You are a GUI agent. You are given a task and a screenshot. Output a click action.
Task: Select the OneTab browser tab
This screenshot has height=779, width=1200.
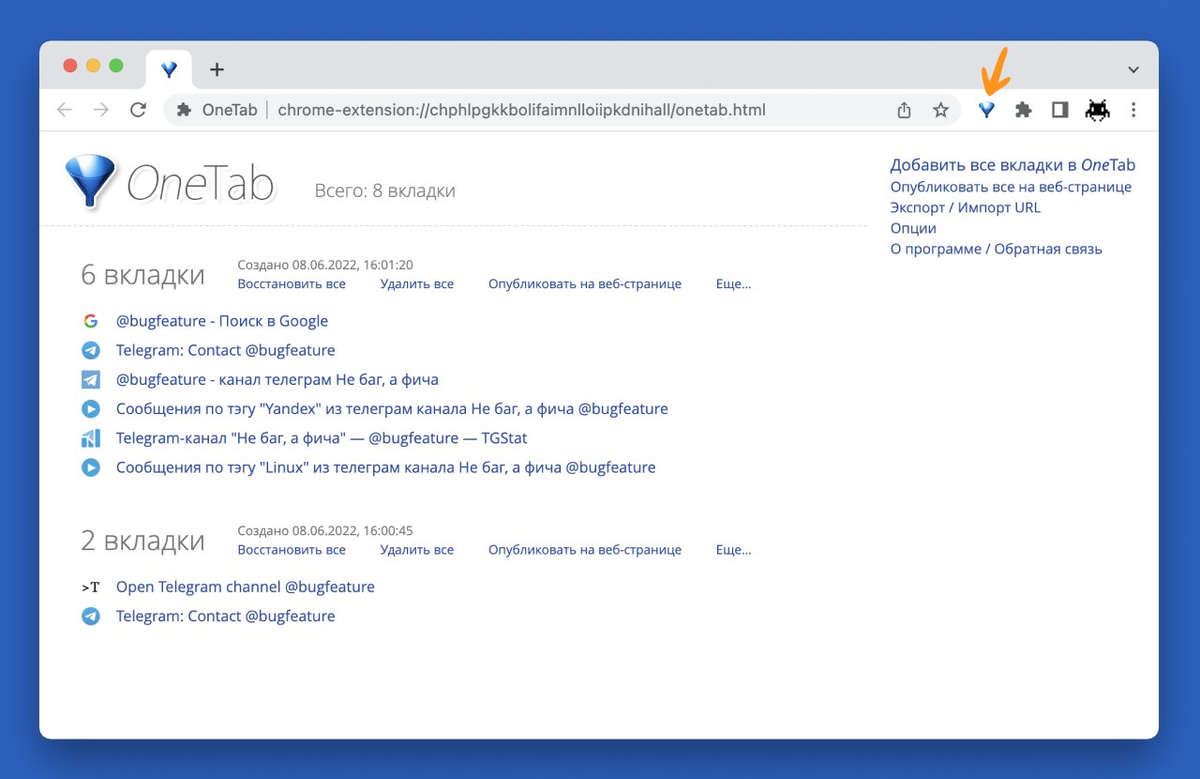click(x=169, y=69)
